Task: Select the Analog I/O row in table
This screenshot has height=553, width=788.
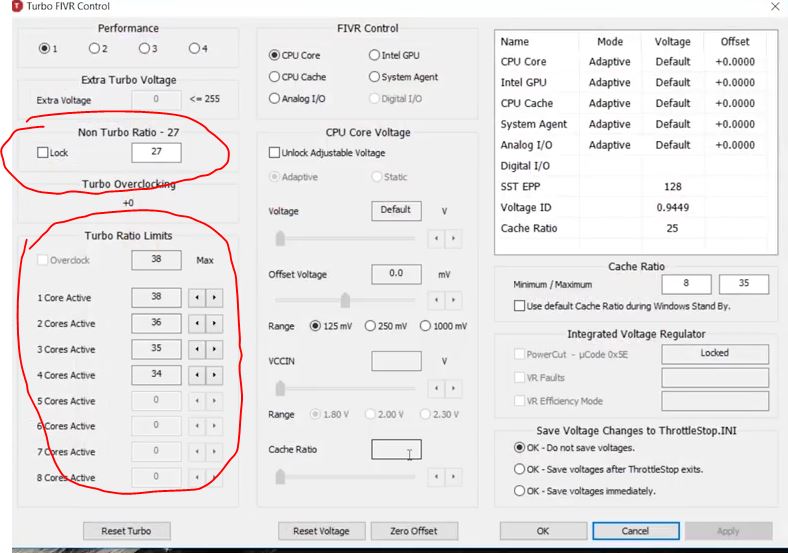Action: 630,145
